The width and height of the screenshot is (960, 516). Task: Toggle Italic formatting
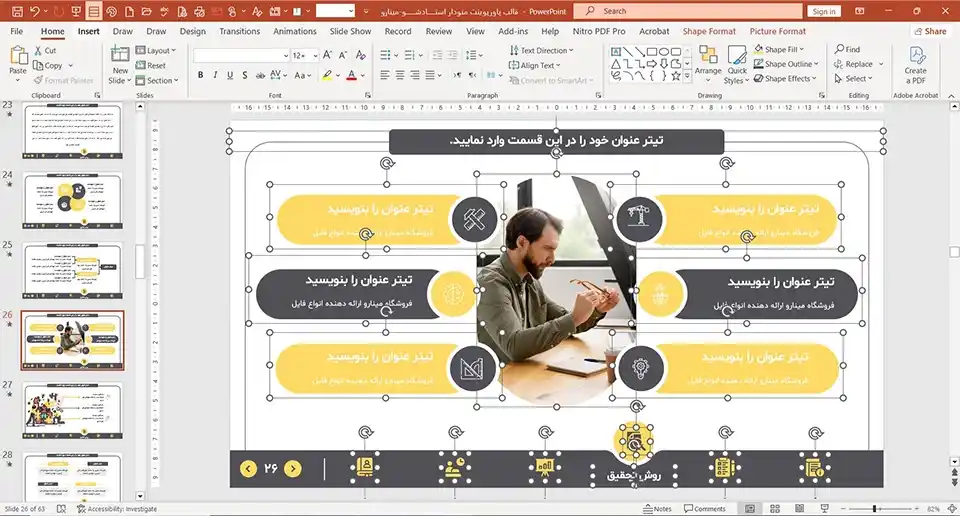point(215,75)
